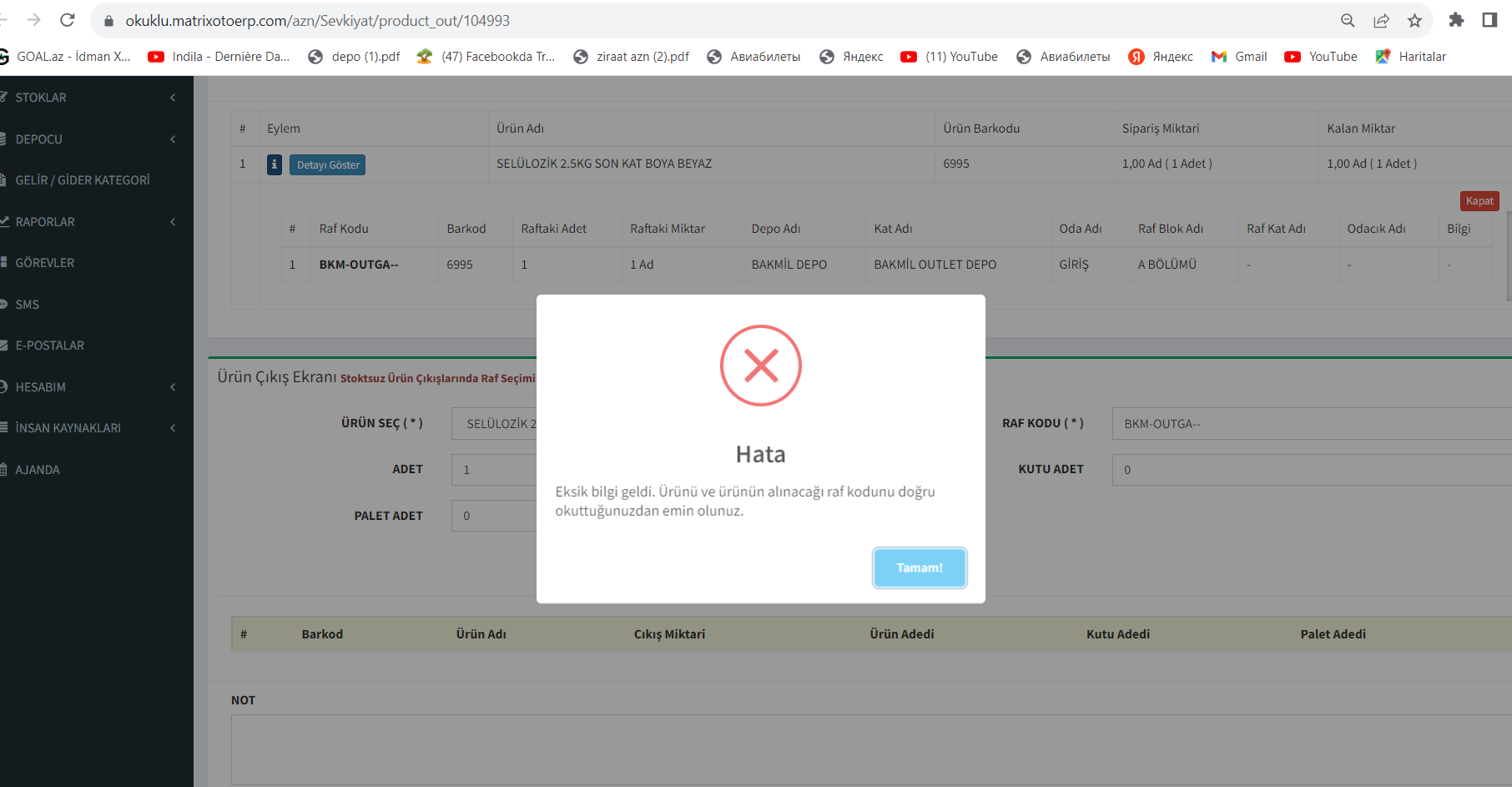Expand RAPORLAR sidebar menu
1512x787 pixels.
coord(92,222)
